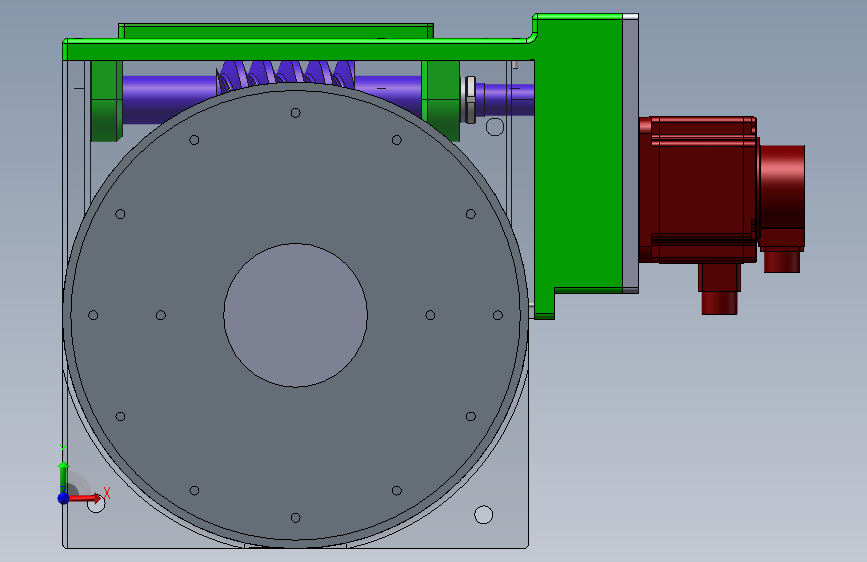Click the long green top plate

(299, 49)
